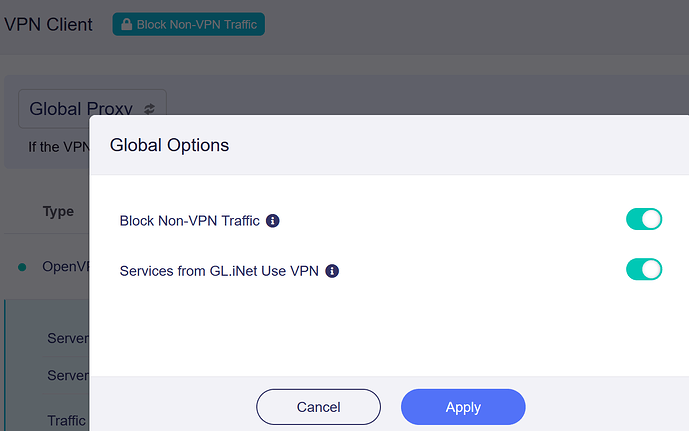Click the green status dot beside OpenVPN

pos(22,267)
